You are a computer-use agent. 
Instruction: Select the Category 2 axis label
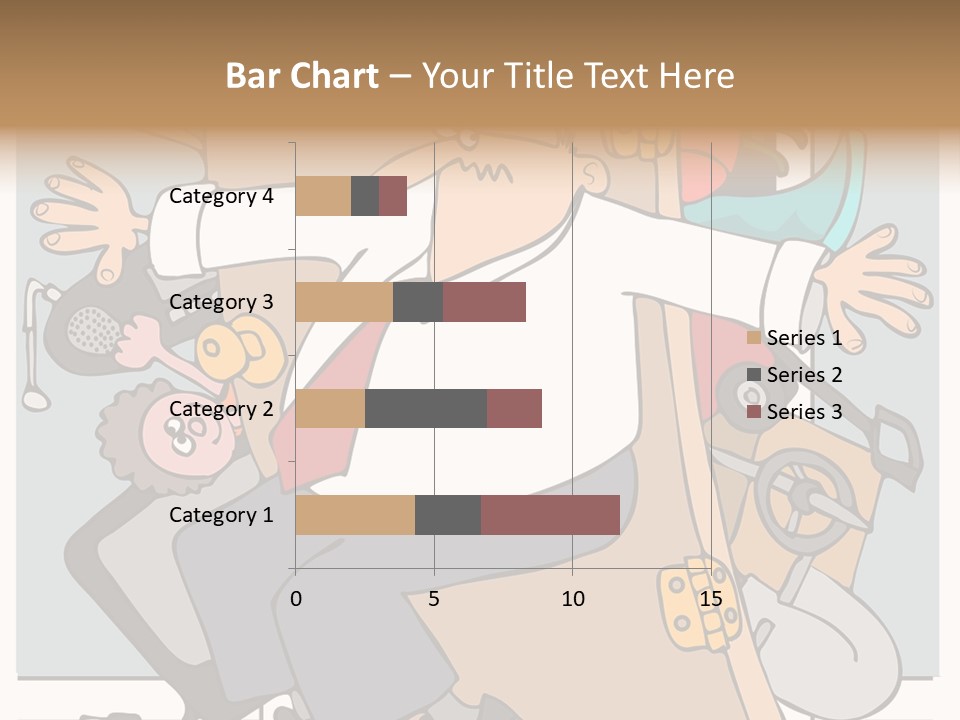[x=221, y=409]
